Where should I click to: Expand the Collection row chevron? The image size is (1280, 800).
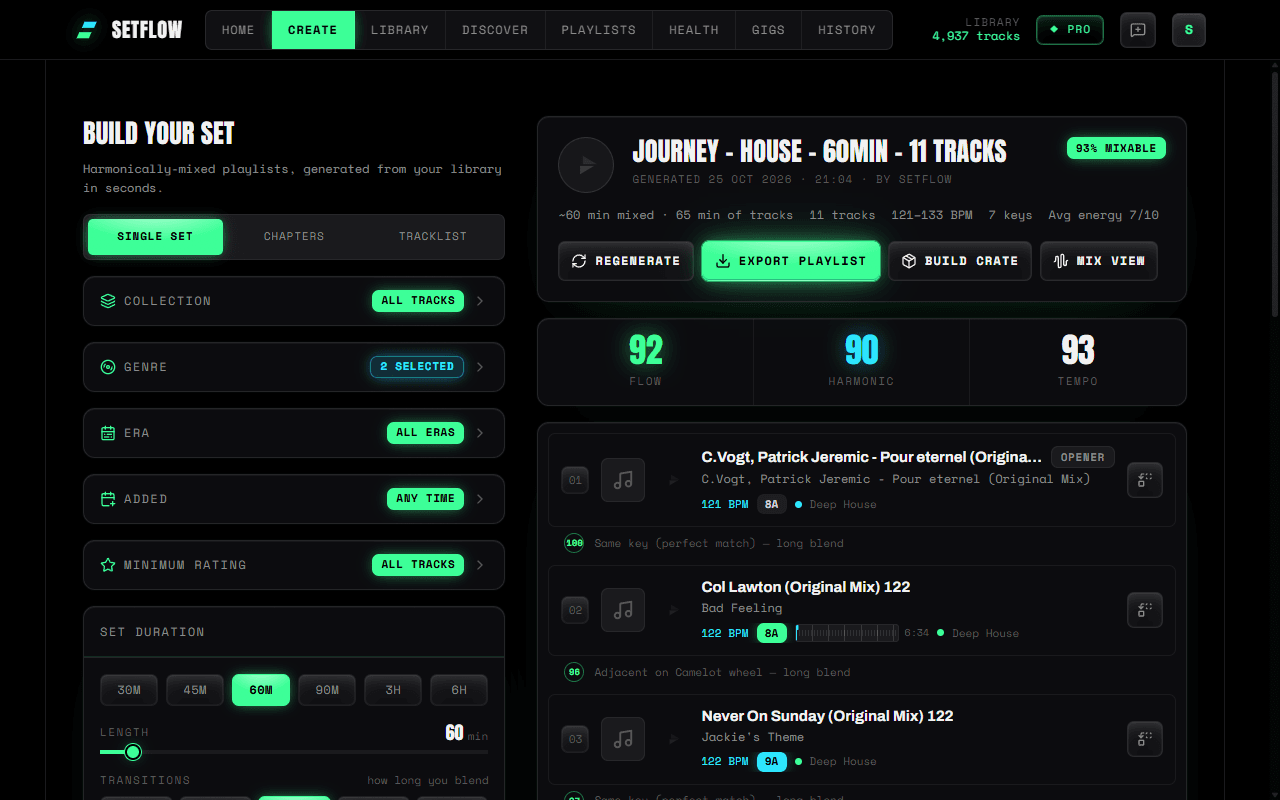(x=480, y=301)
